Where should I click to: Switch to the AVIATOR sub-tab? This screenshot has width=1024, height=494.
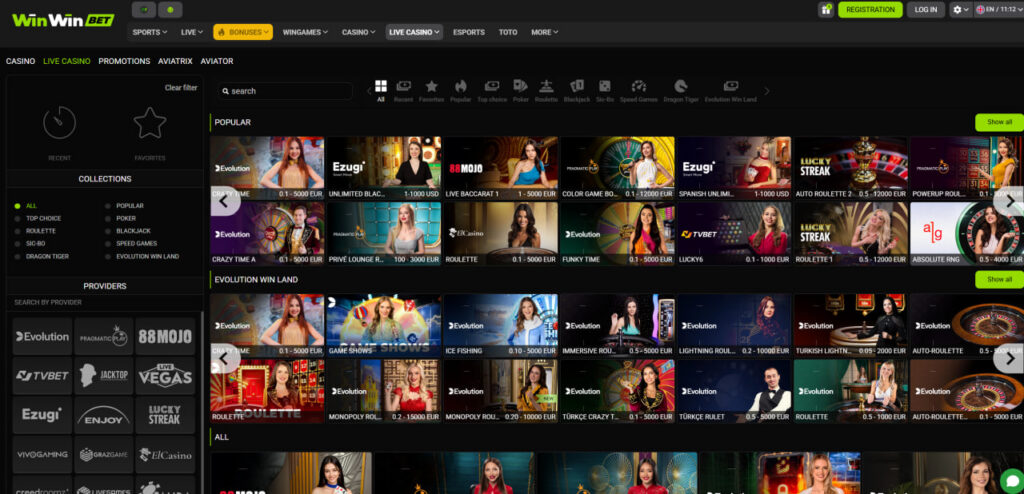tap(217, 61)
